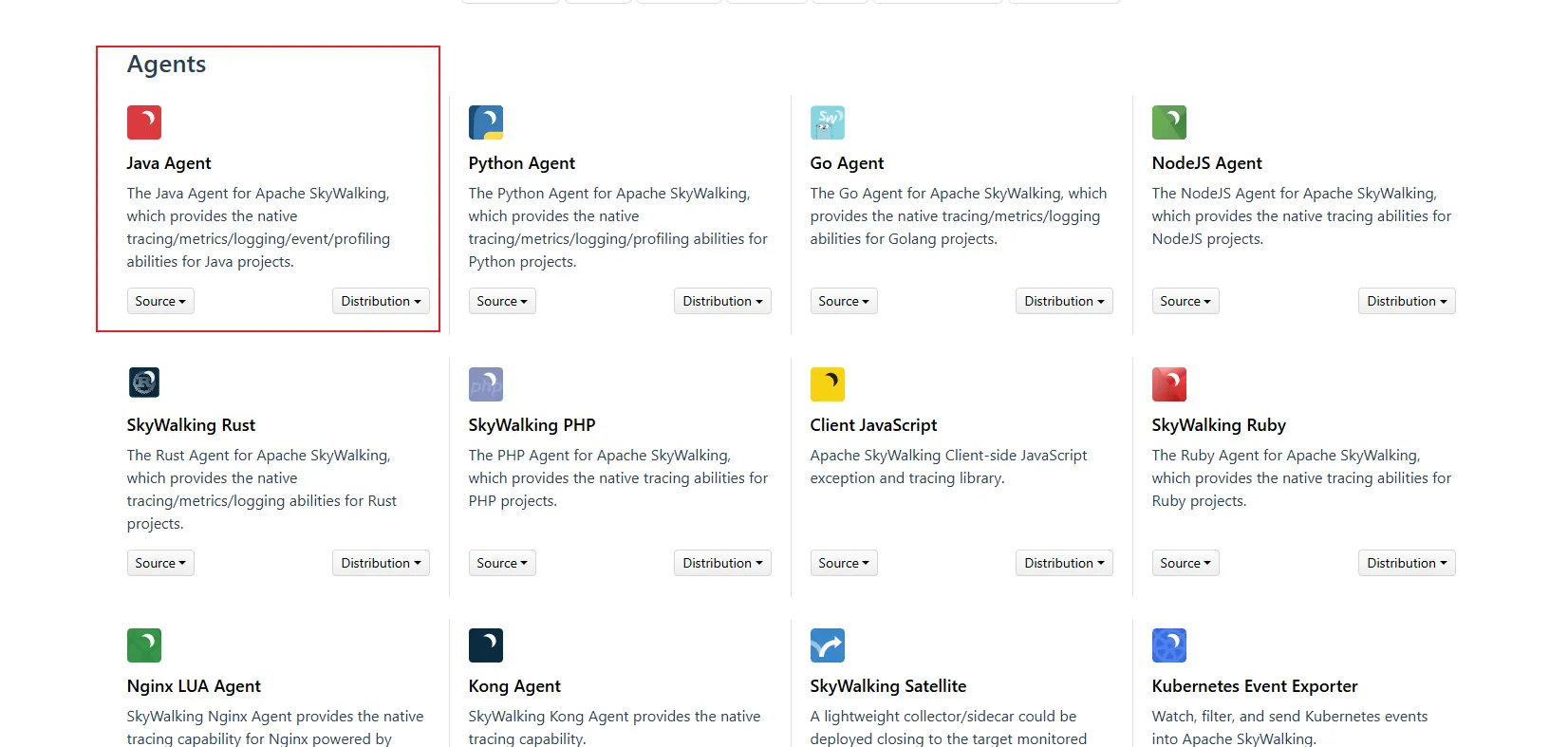
Task: Click the red SkyWalking Ruby icon
Action: click(1169, 384)
